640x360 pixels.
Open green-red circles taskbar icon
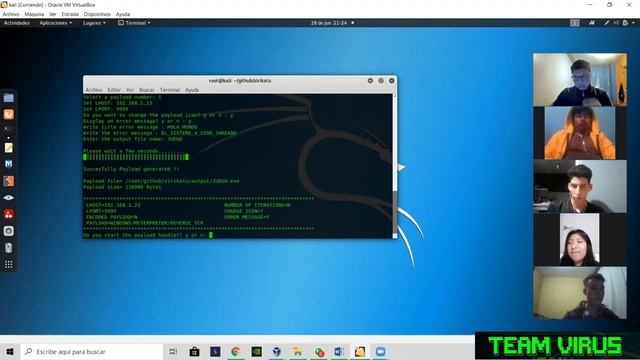pyautogui.click(x=319, y=351)
